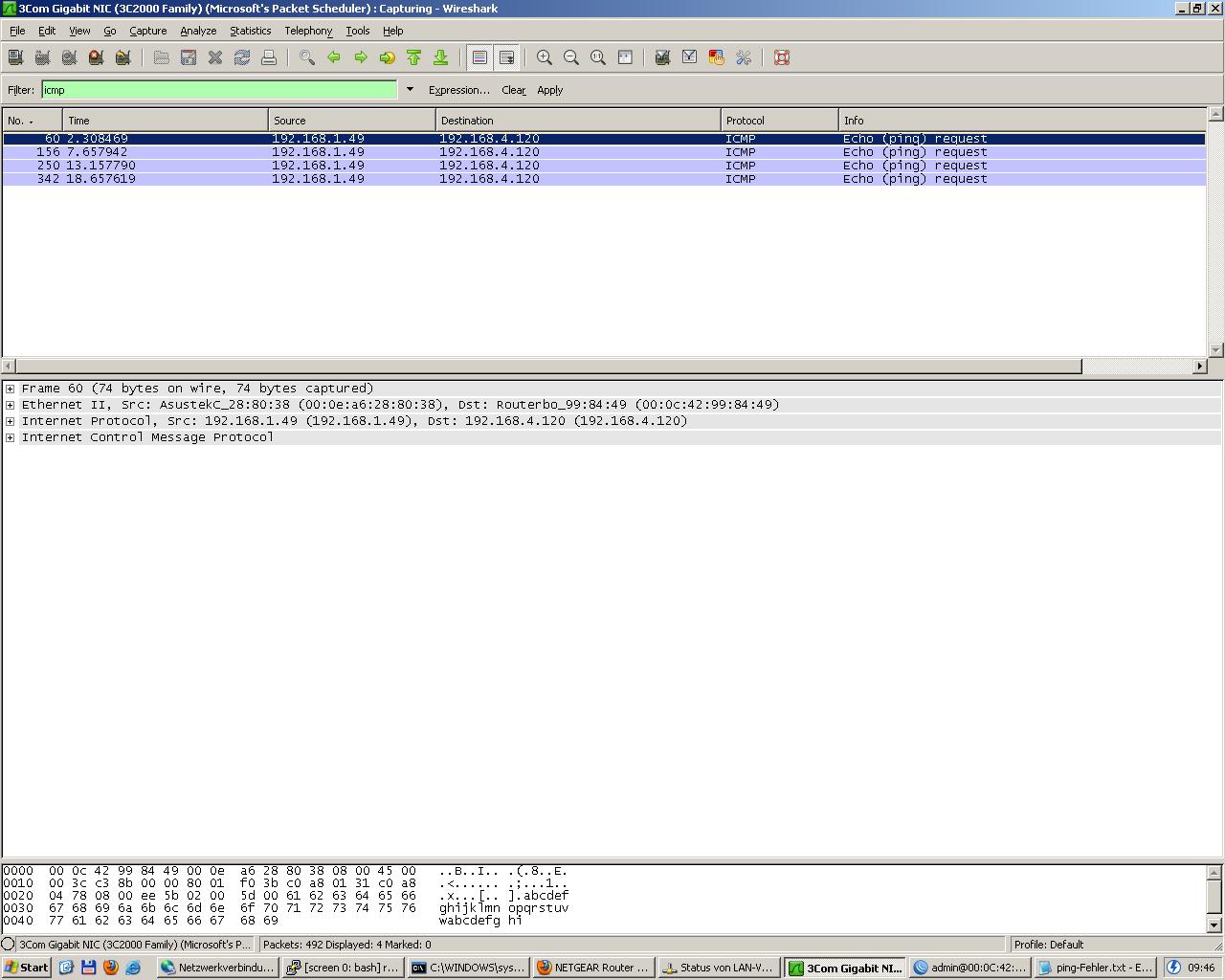Expand the Ethernet II section
The width and height of the screenshot is (1225, 980).
click(10, 405)
